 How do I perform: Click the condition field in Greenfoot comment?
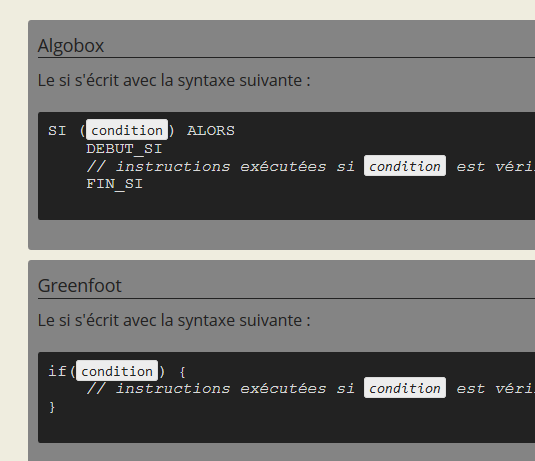[x=405, y=388]
